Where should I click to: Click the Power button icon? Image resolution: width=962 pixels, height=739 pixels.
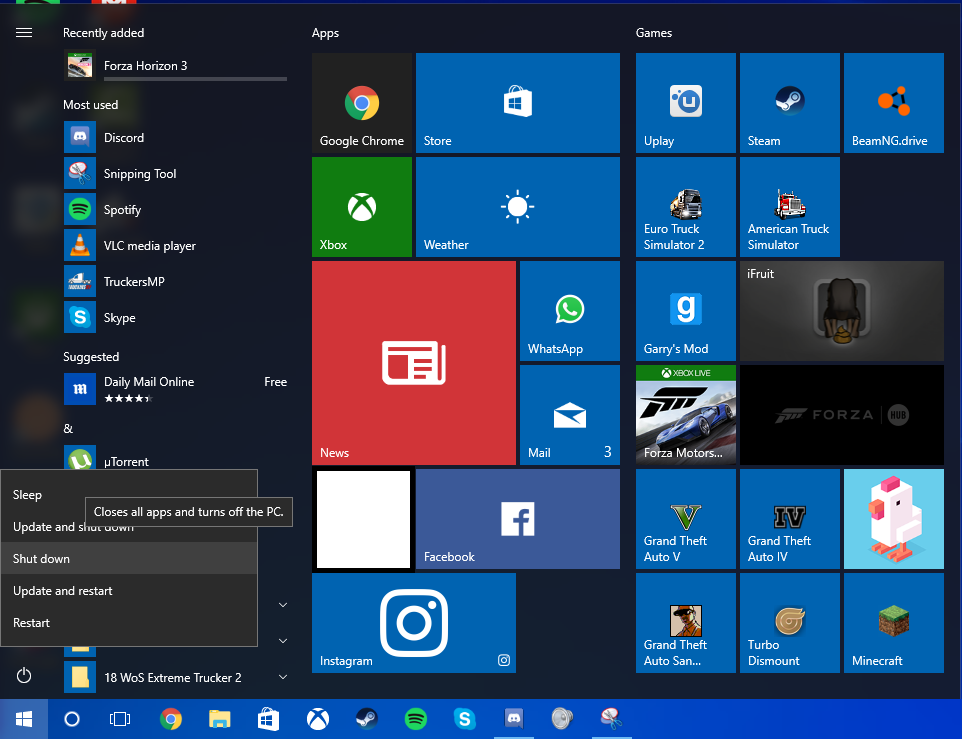24,676
